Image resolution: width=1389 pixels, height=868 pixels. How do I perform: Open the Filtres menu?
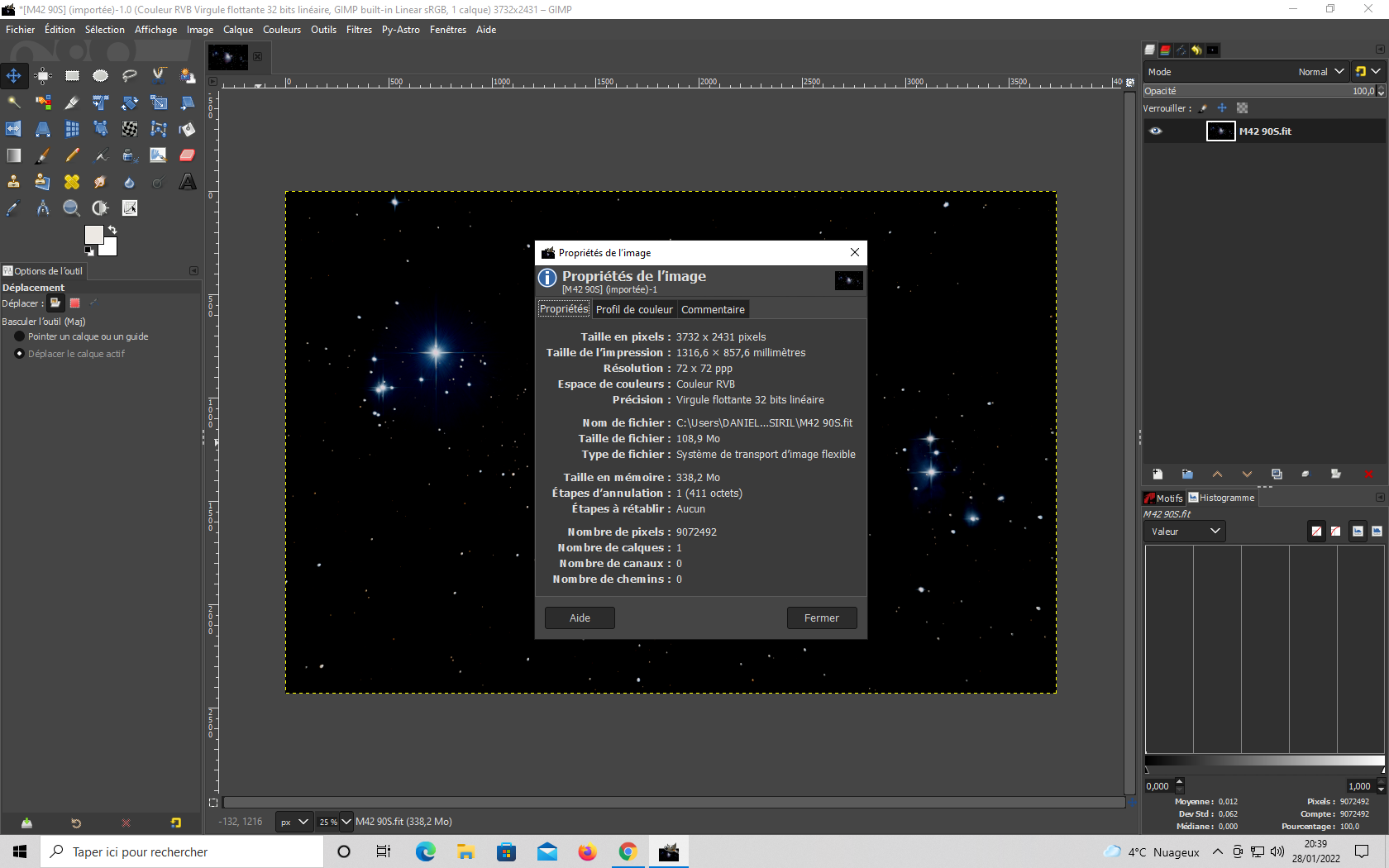[359, 30]
